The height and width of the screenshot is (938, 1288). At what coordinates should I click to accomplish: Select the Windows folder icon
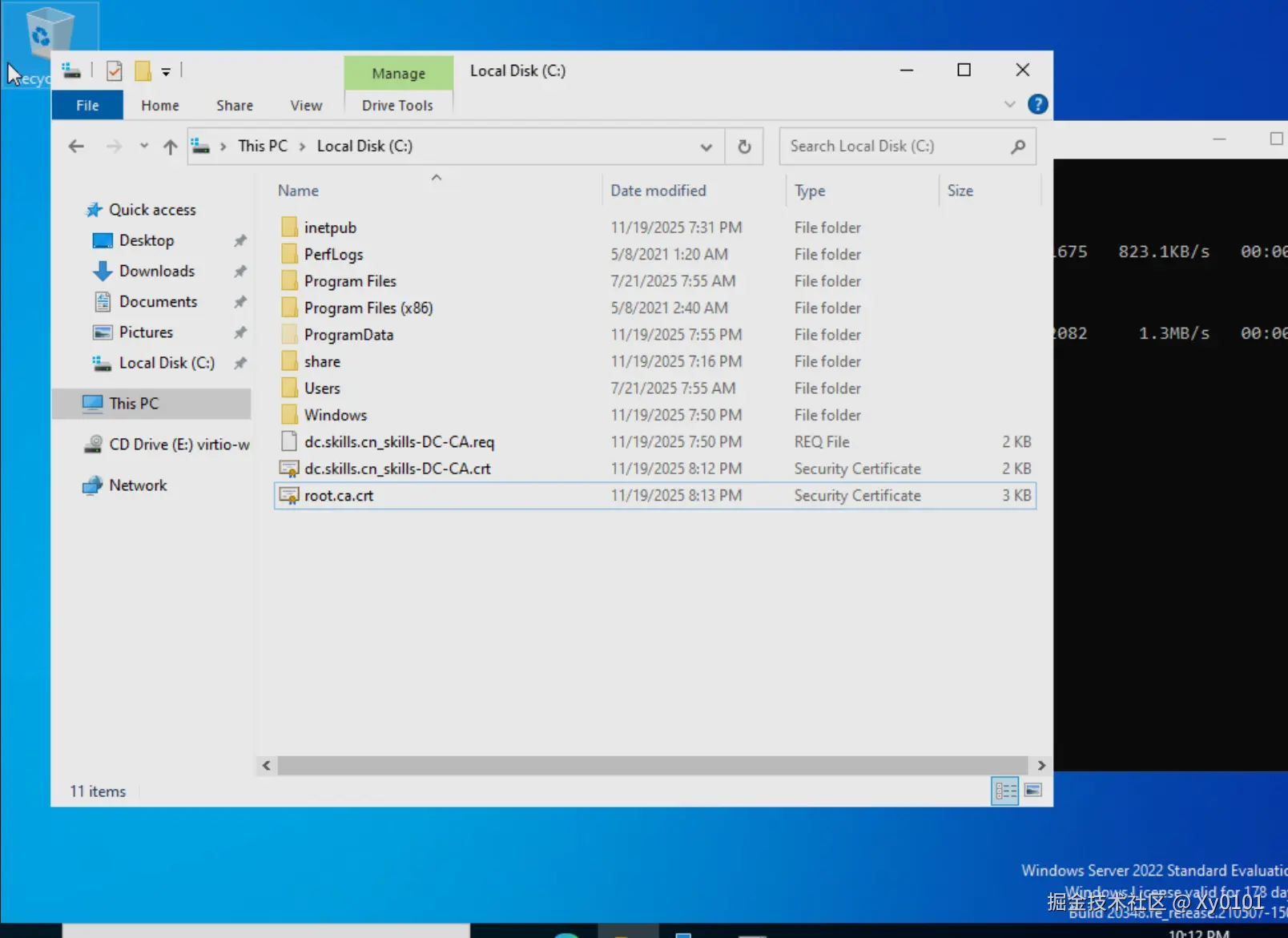(x=289, y=415)
